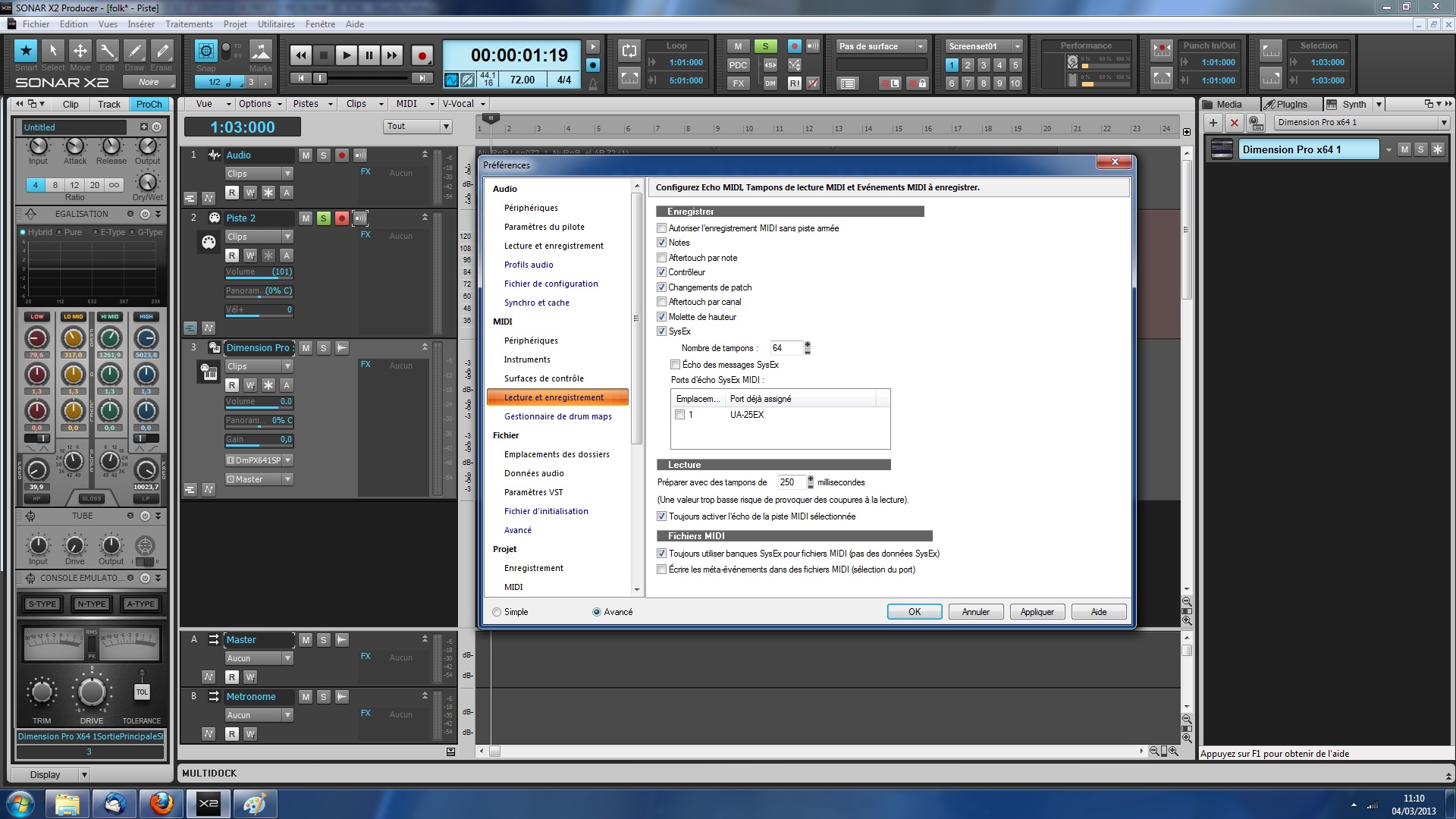Open the Utilitaires menu
This screenshot has width=1456, height=819.
point(276,24)
